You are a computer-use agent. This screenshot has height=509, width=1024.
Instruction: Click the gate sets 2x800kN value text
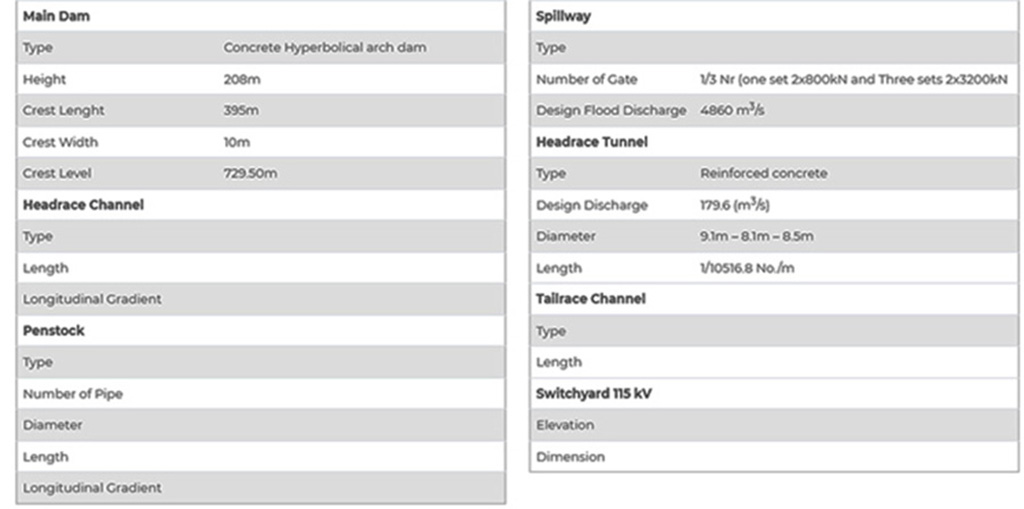click(853, 79)
